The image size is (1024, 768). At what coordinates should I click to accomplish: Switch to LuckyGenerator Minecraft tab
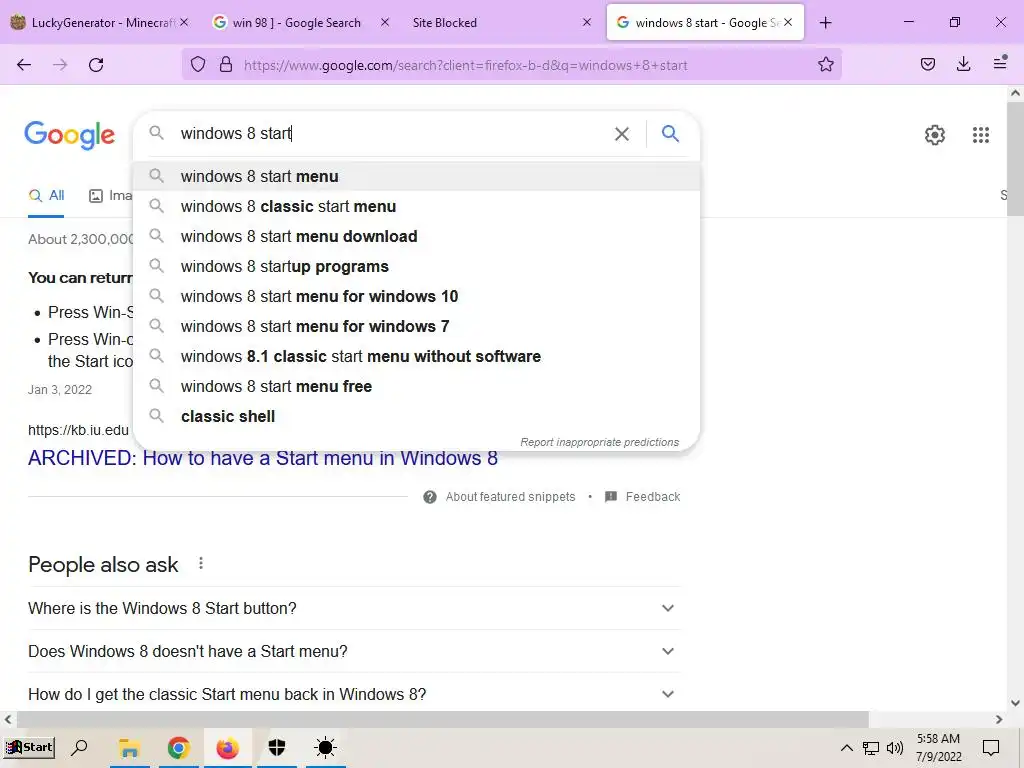[100, 23]
